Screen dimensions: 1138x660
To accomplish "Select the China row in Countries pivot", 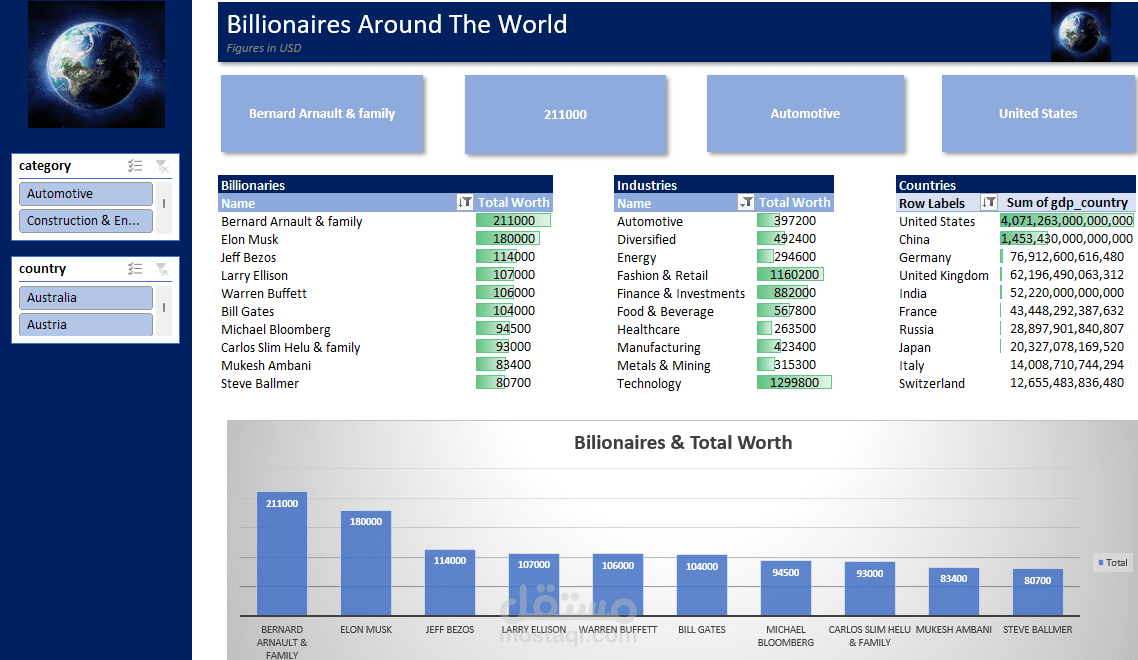I will coord(914,239).
